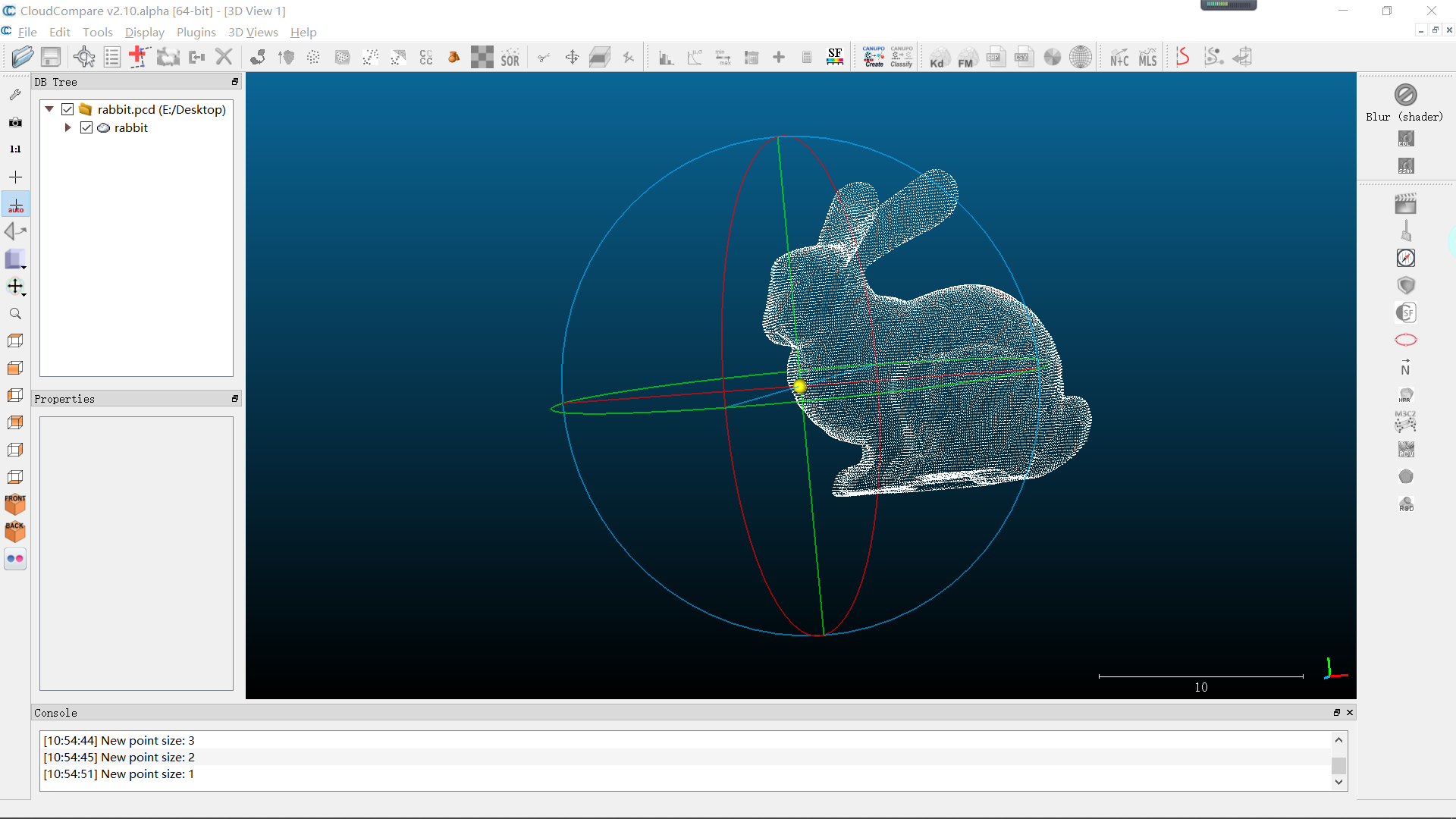
Task: Float the DB Tree panel
Action: click(234, 82)
